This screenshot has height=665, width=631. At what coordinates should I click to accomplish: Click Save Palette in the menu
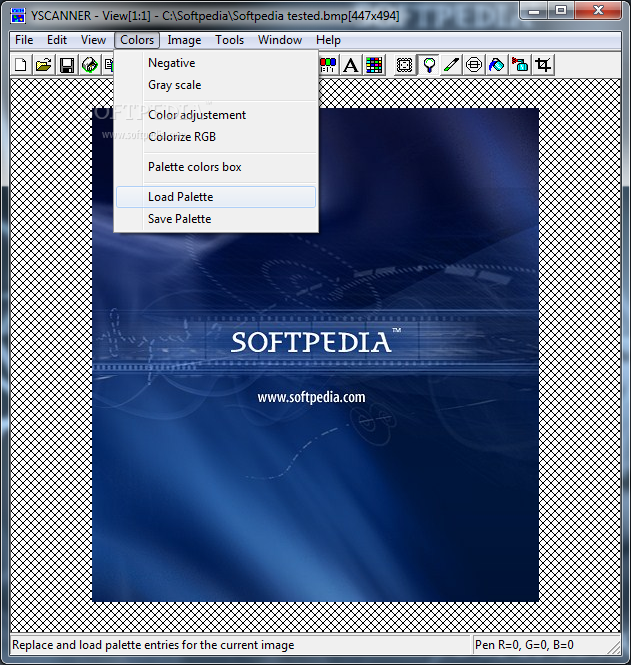[x=216, y=219]
